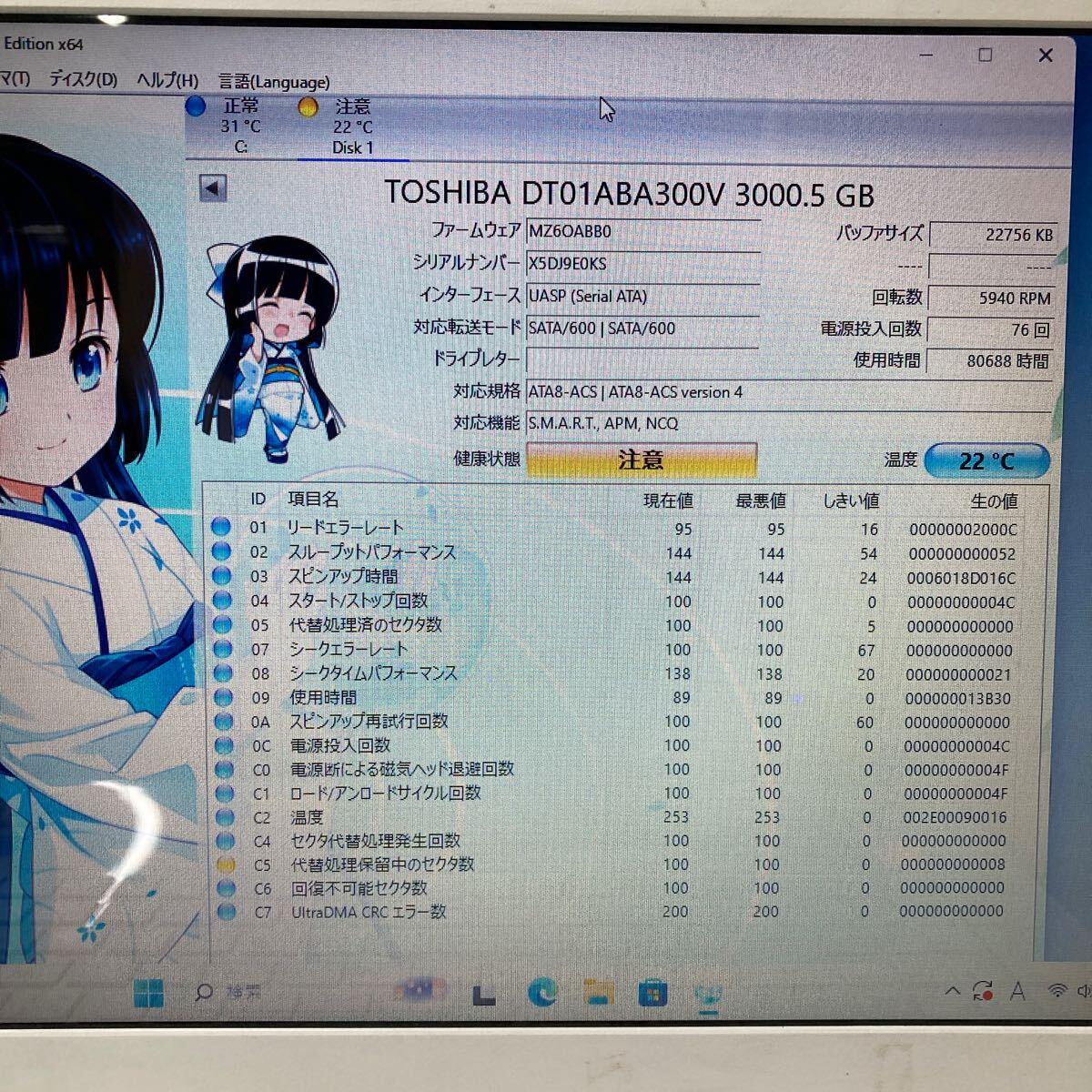This screenshot has height=1092, width=1092.
Task: Click the blue 正常 status circle for C:
Action: tap(196, 106)
